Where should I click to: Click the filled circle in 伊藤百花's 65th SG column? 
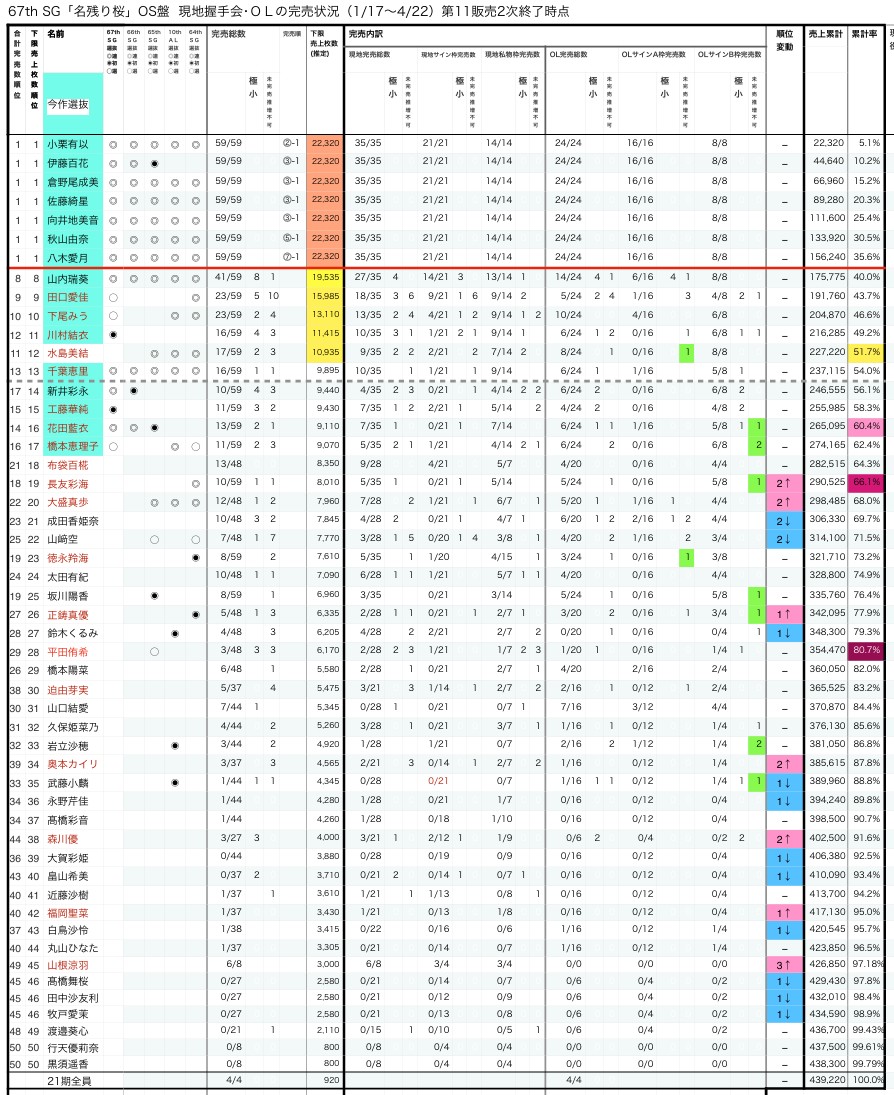pos(154,161)
